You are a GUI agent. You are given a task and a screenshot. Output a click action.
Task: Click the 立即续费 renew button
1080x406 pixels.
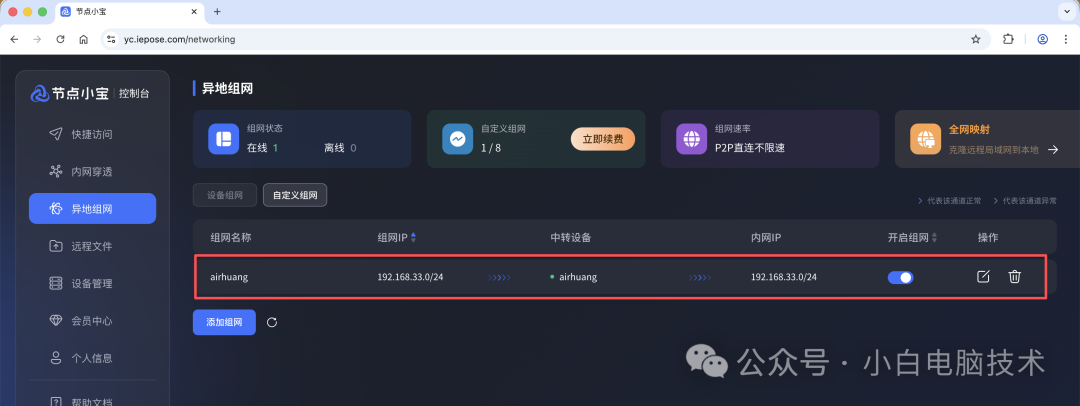[603, 139]
